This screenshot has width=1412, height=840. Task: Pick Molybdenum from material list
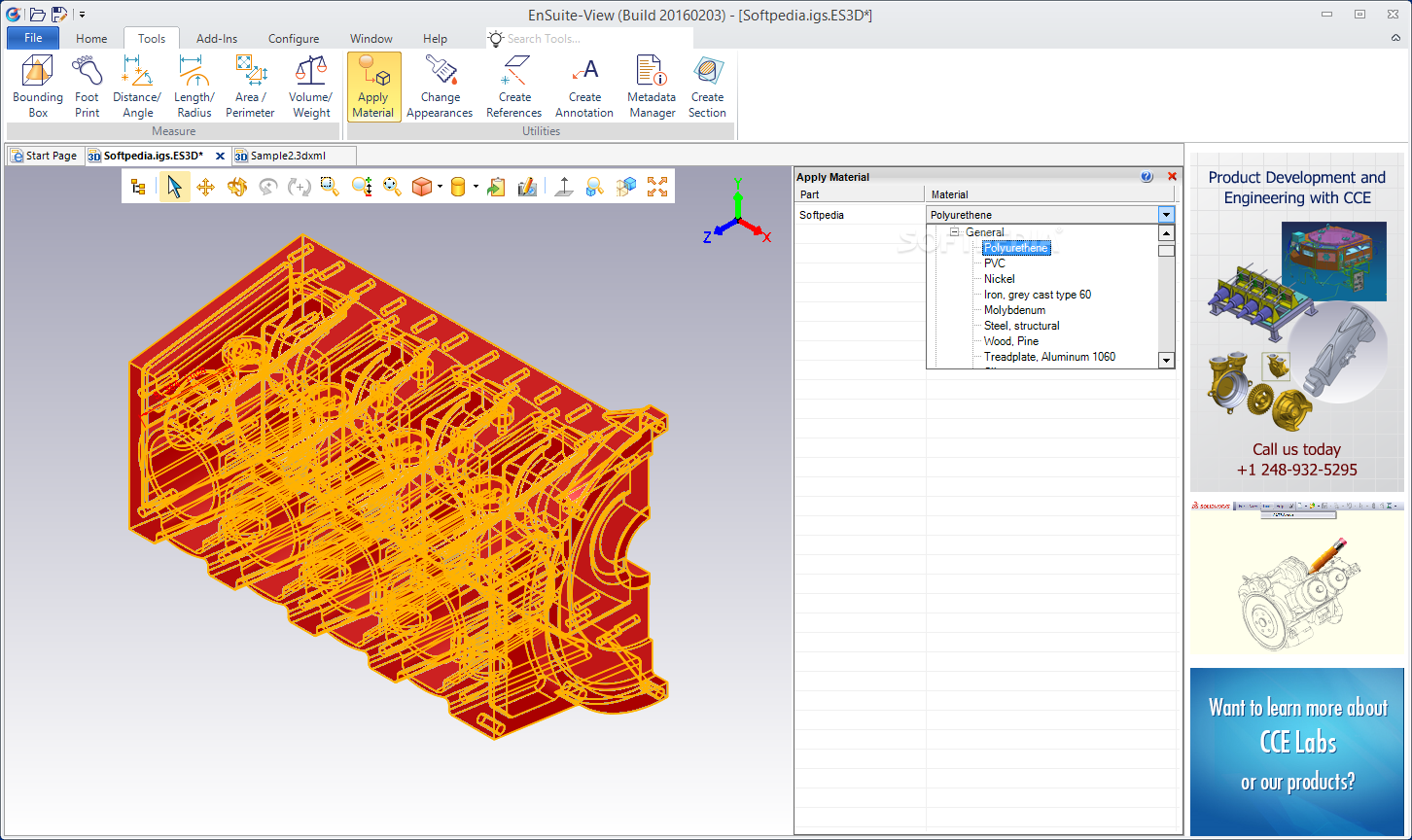tap(1015, 310)
